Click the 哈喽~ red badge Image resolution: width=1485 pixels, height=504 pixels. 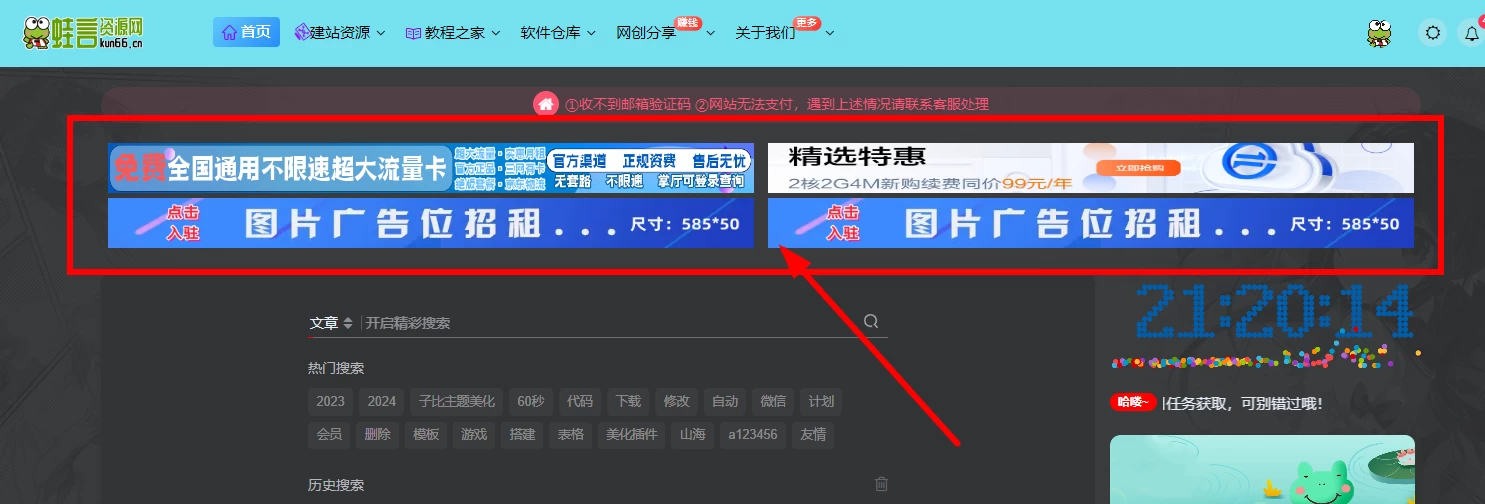tap(1133, 402)
